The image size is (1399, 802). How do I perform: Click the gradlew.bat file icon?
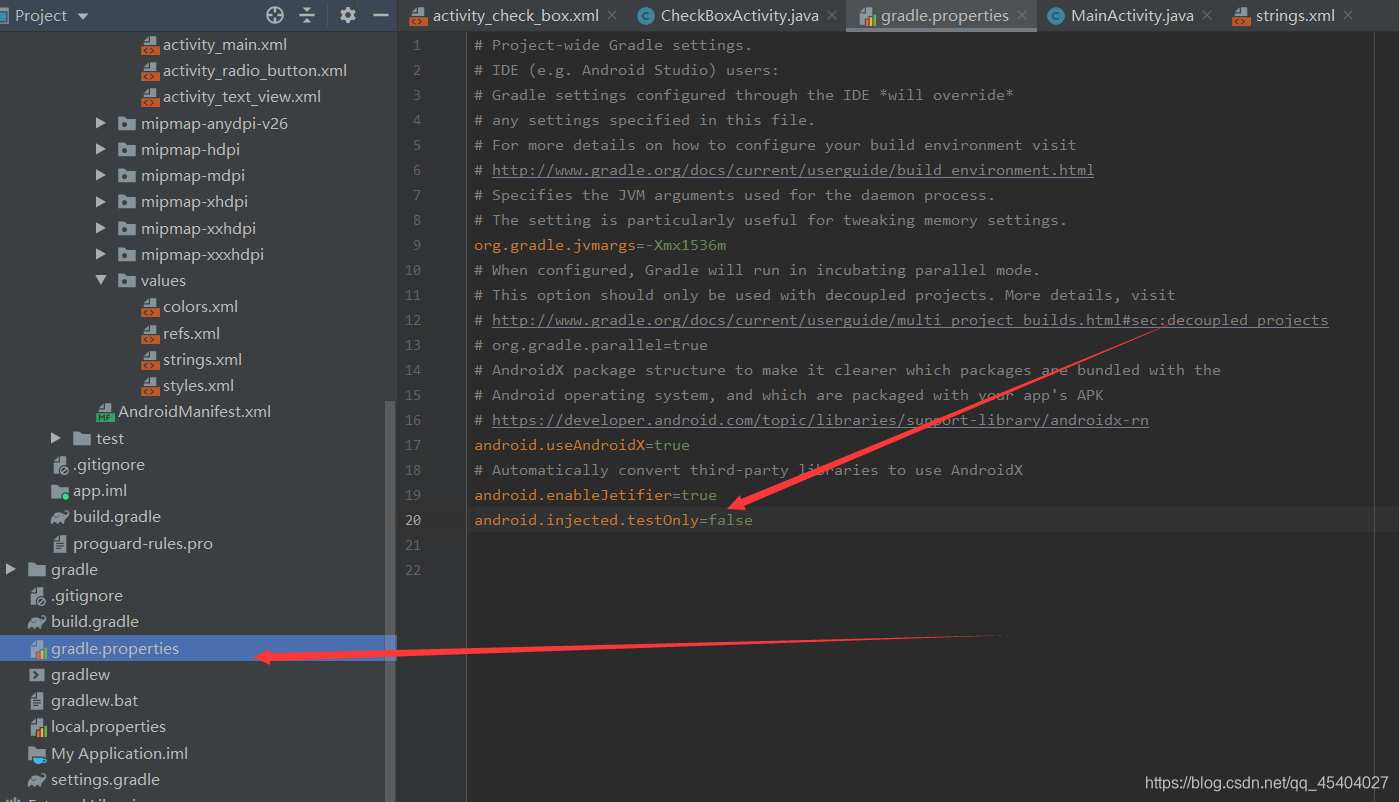click(38, 701)
